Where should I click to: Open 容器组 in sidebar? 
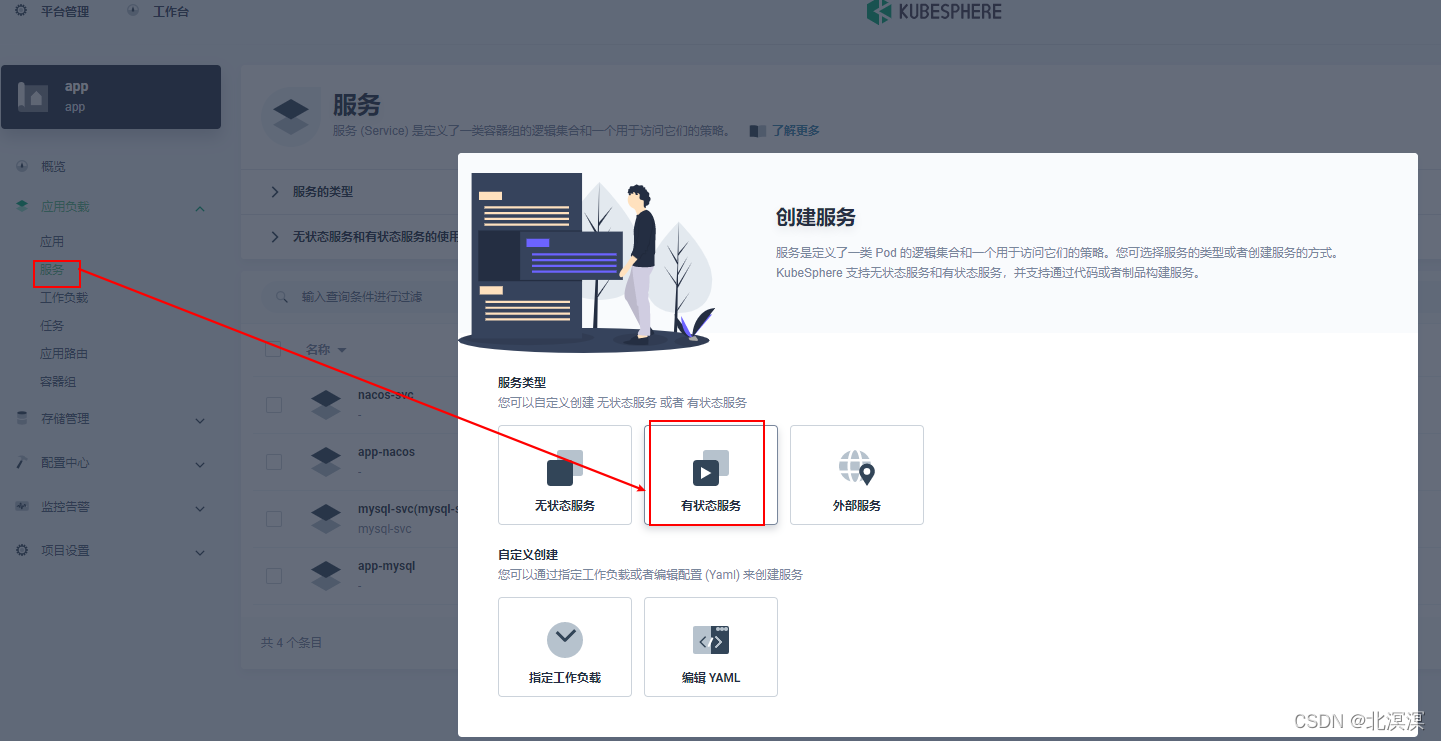pos(58,381)
